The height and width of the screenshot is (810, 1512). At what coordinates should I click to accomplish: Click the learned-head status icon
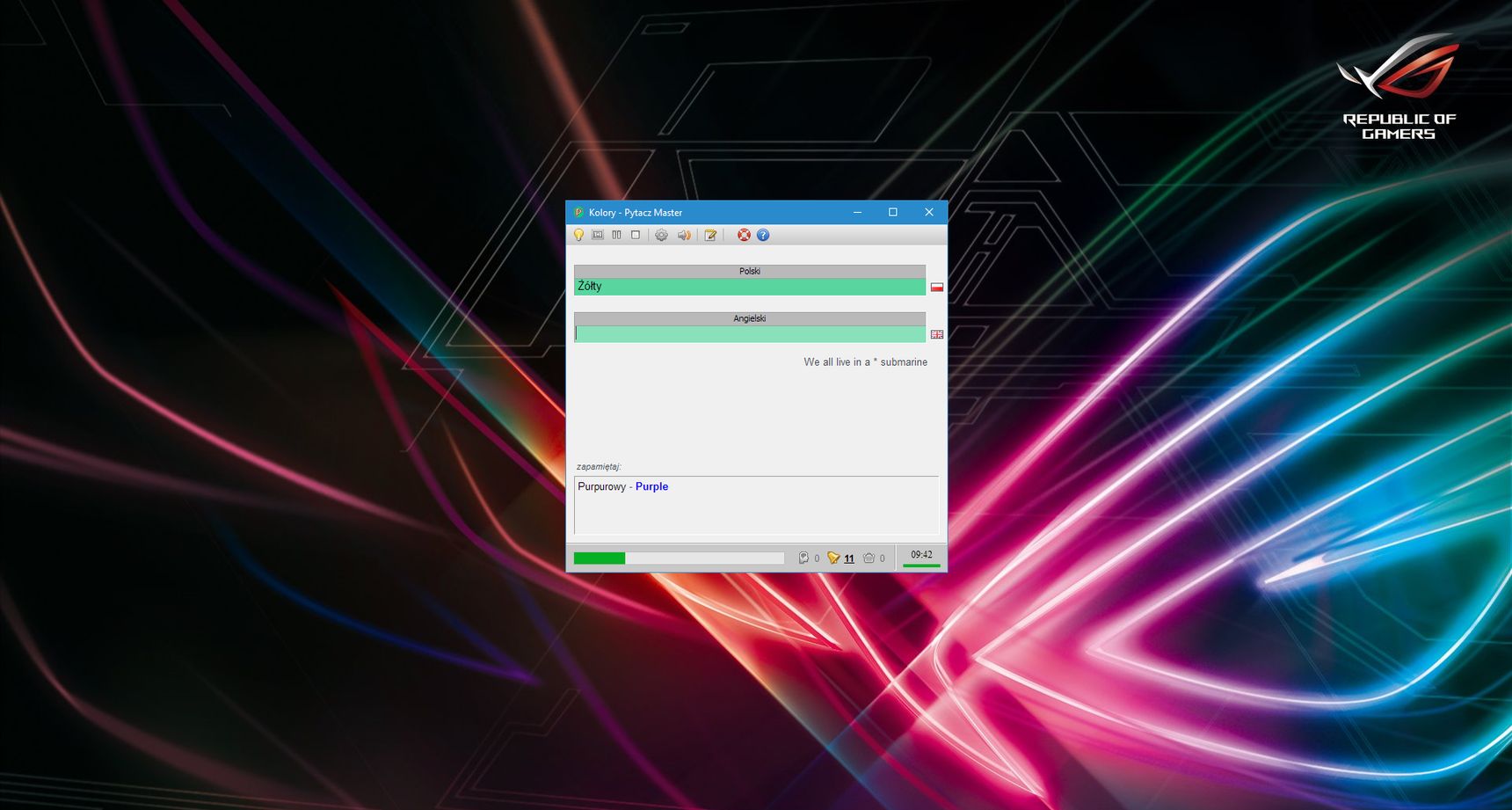pyautogui.click(x=803, y=558)
